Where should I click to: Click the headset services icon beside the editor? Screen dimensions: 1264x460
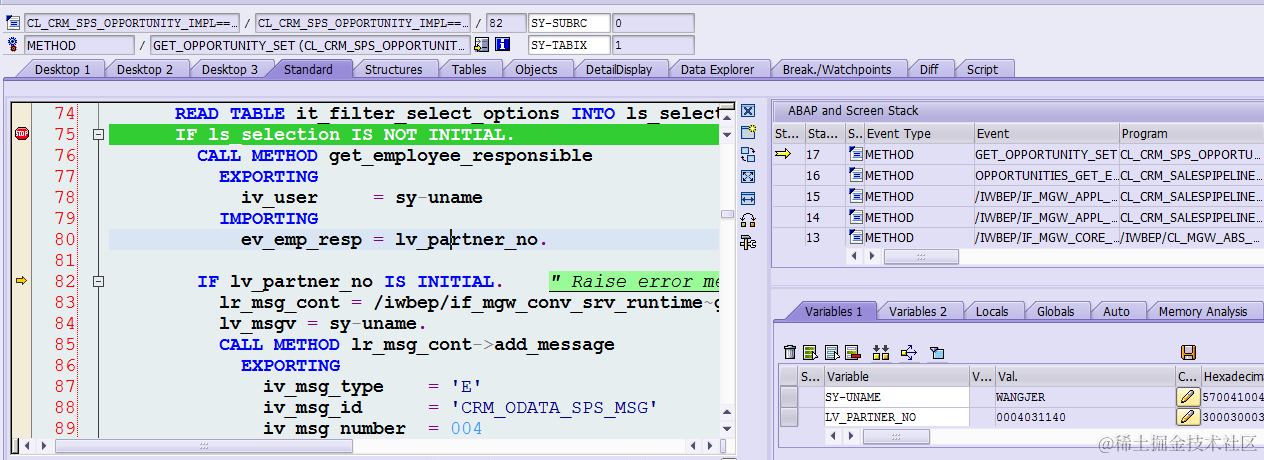pyautogui.click(x=748, y=220)
